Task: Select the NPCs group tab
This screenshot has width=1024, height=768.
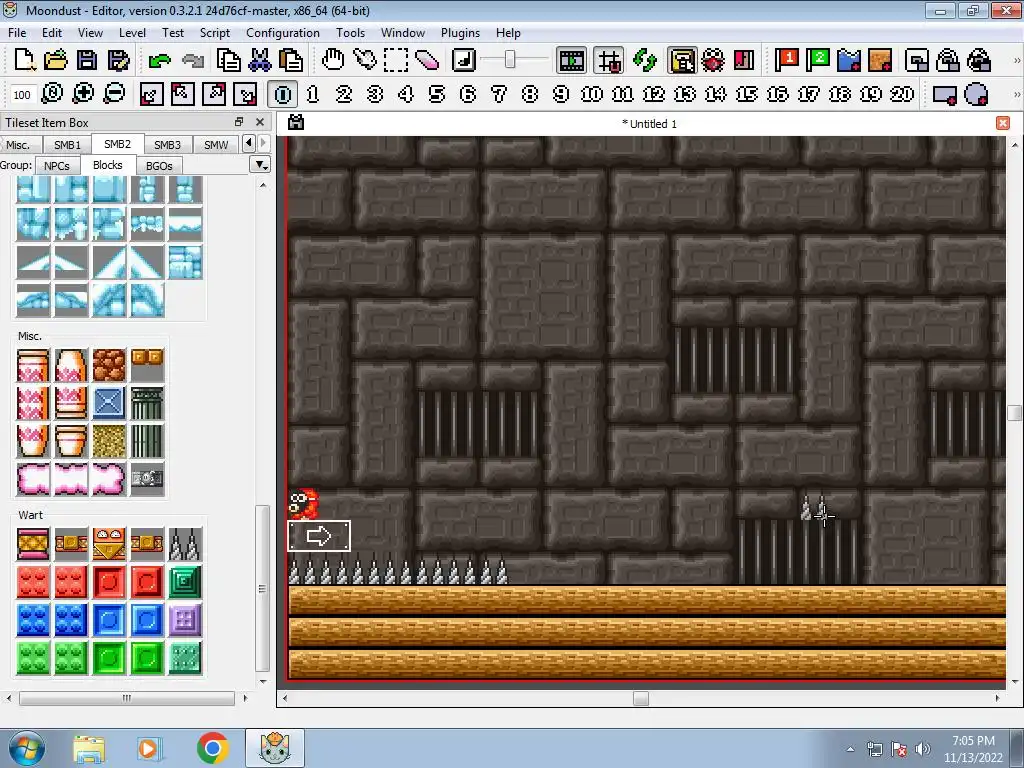Action: (x=57, y=166)
